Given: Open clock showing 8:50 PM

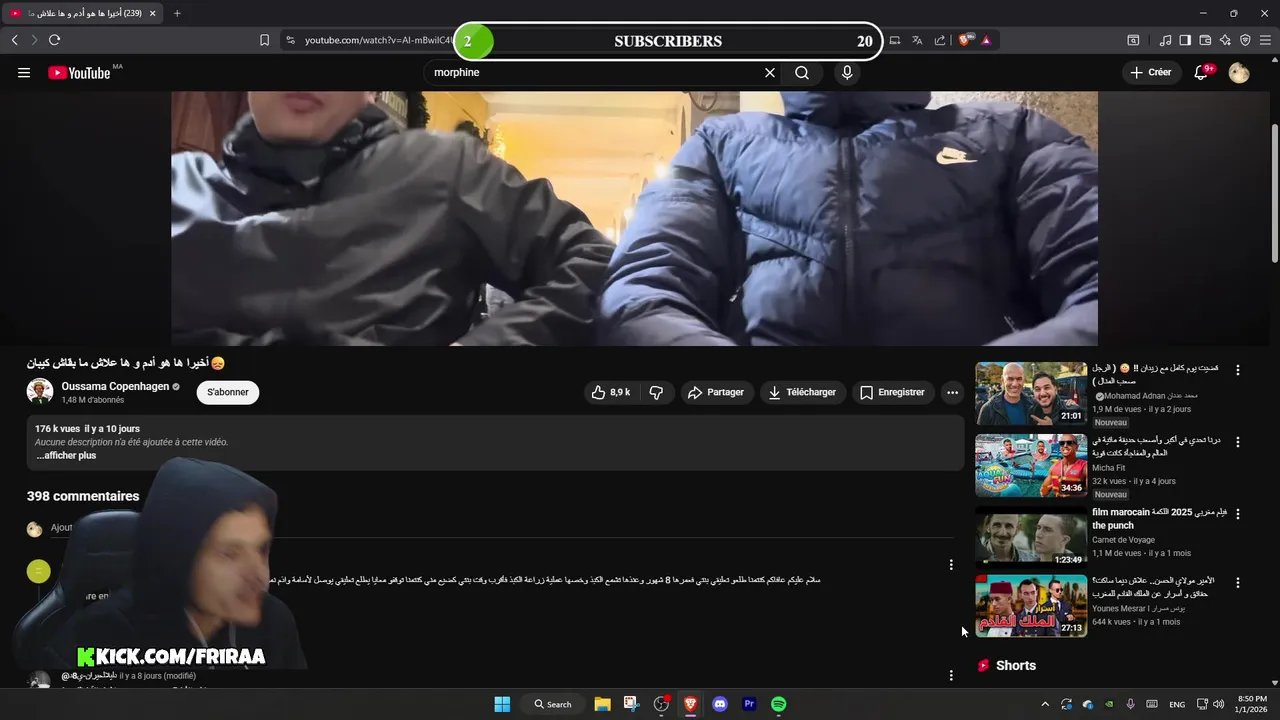Looking at the screenshot, I should pos(1252,704).
